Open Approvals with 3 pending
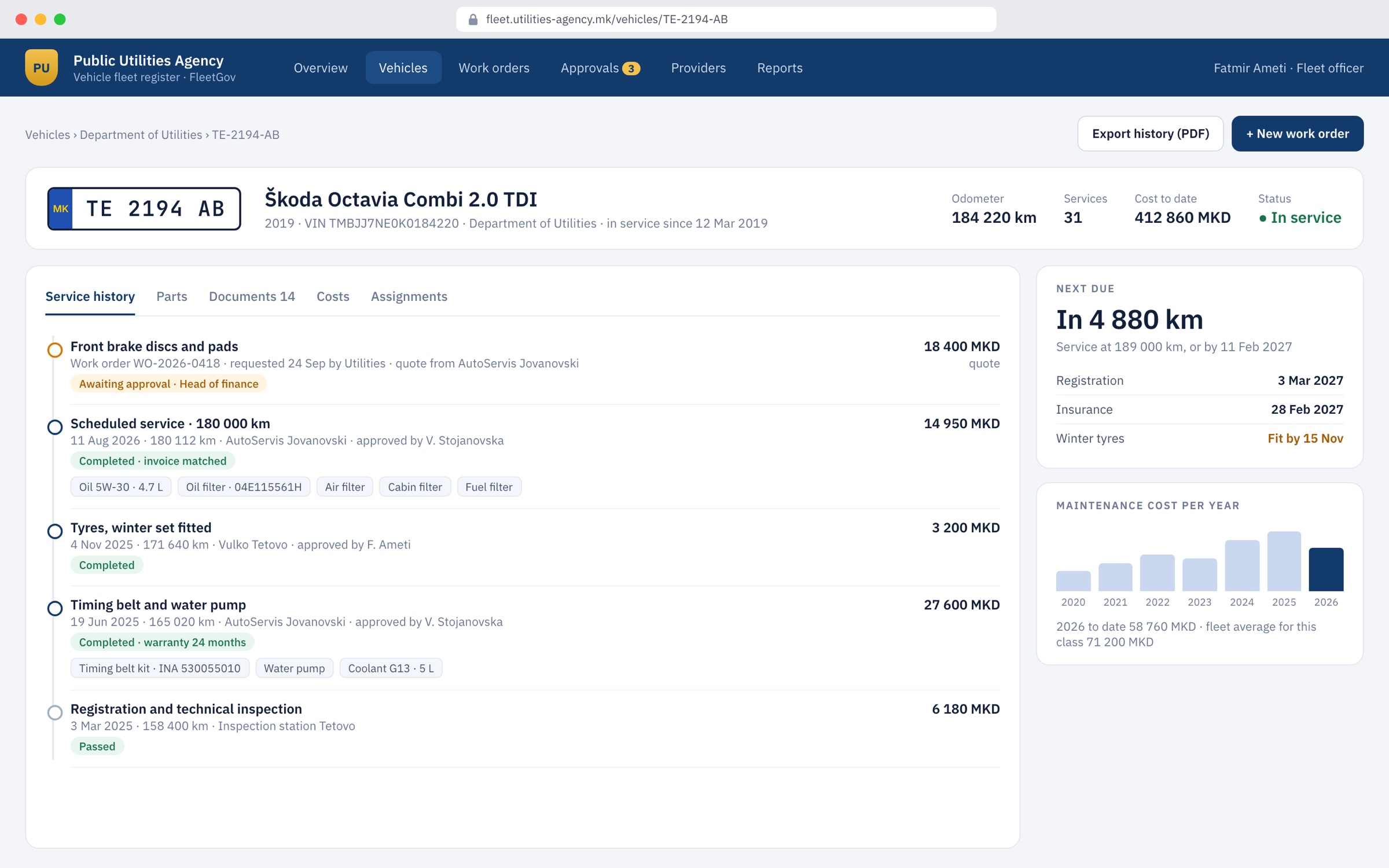 tap(600, 68)
